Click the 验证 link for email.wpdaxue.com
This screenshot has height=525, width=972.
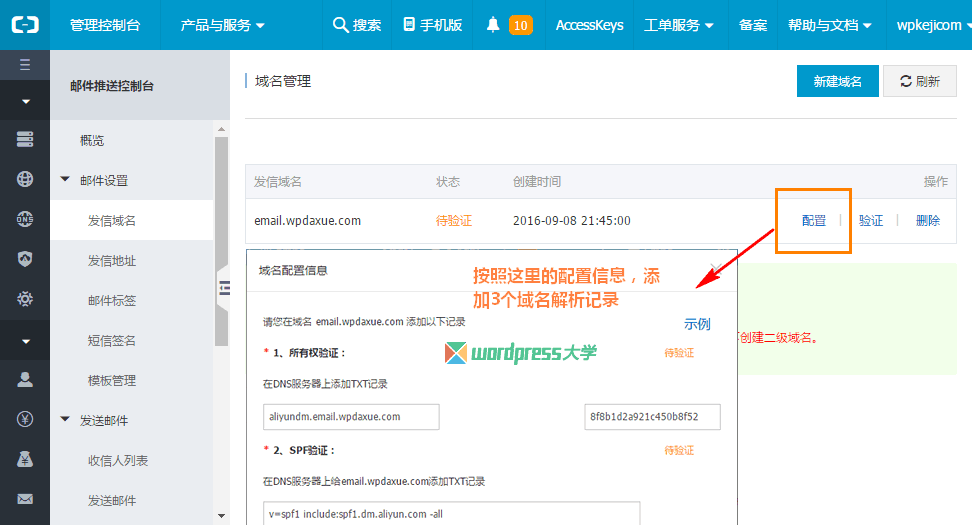coord(871,221)
